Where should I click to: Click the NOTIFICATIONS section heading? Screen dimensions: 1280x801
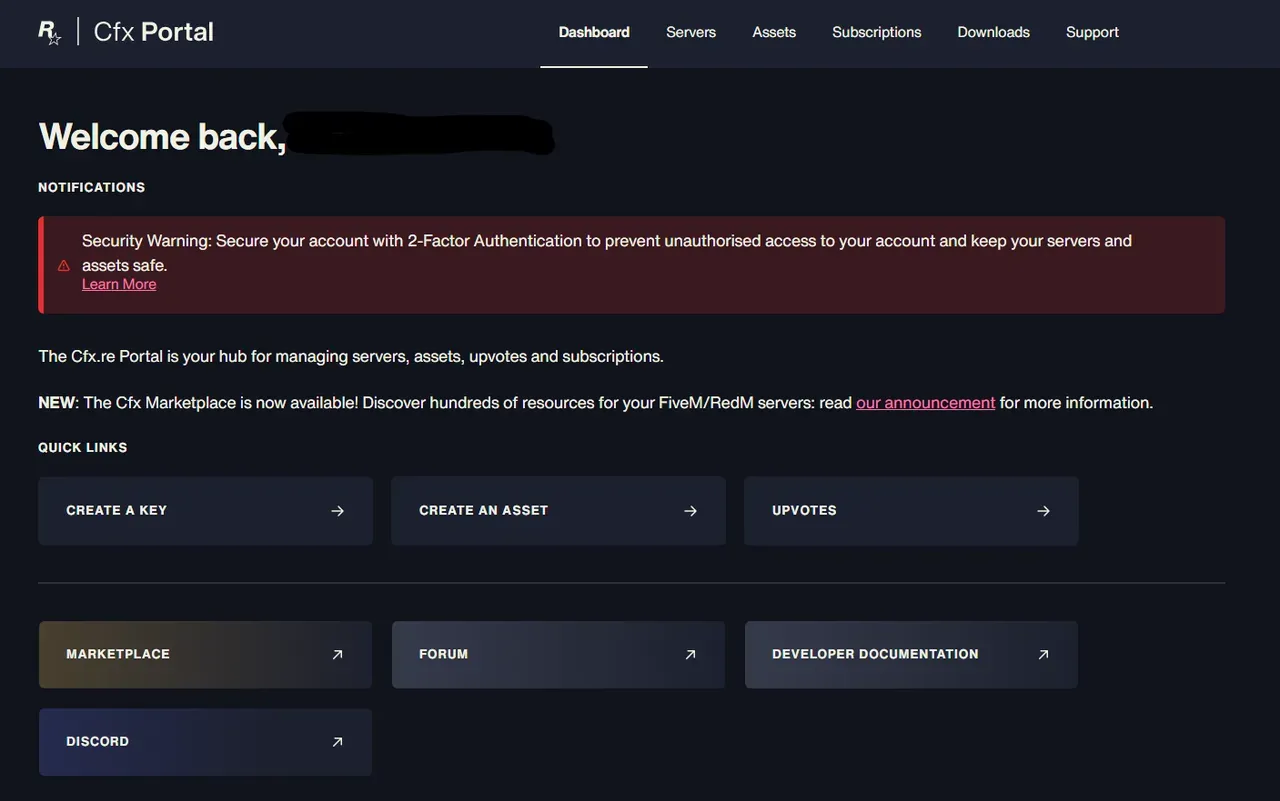[x=91, y=188]
